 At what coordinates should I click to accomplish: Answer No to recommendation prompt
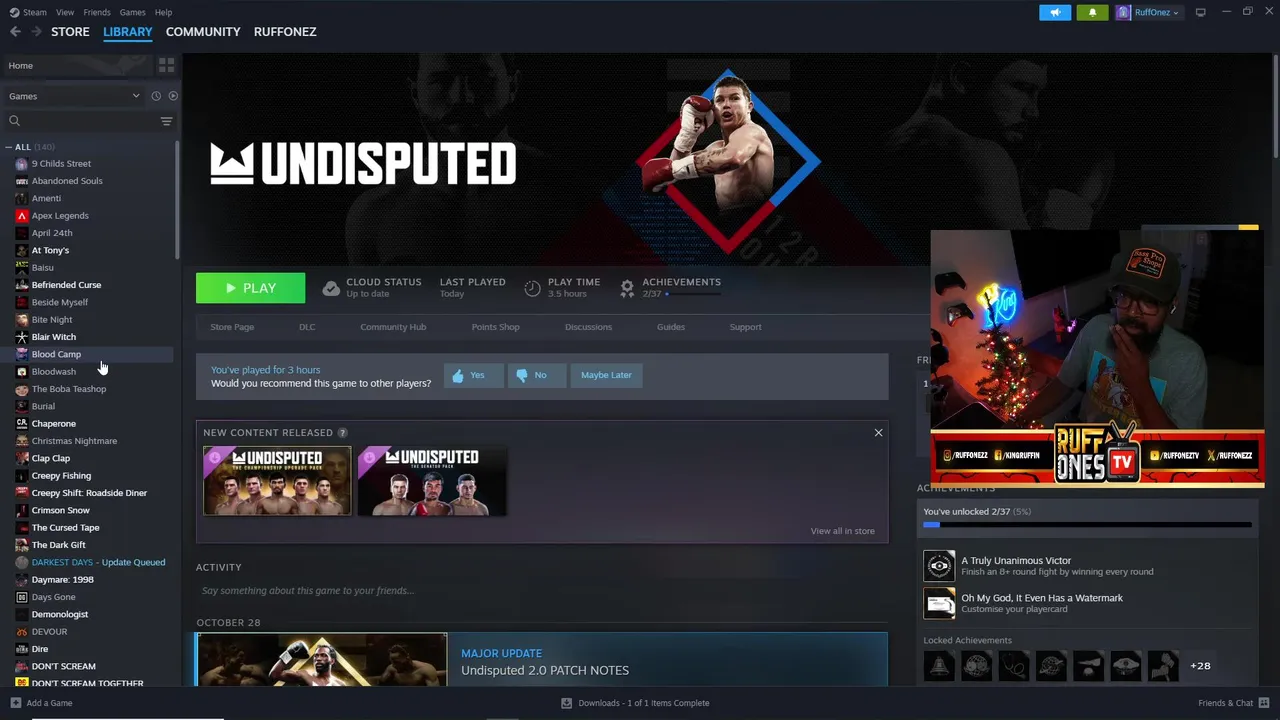coord(536,375)
